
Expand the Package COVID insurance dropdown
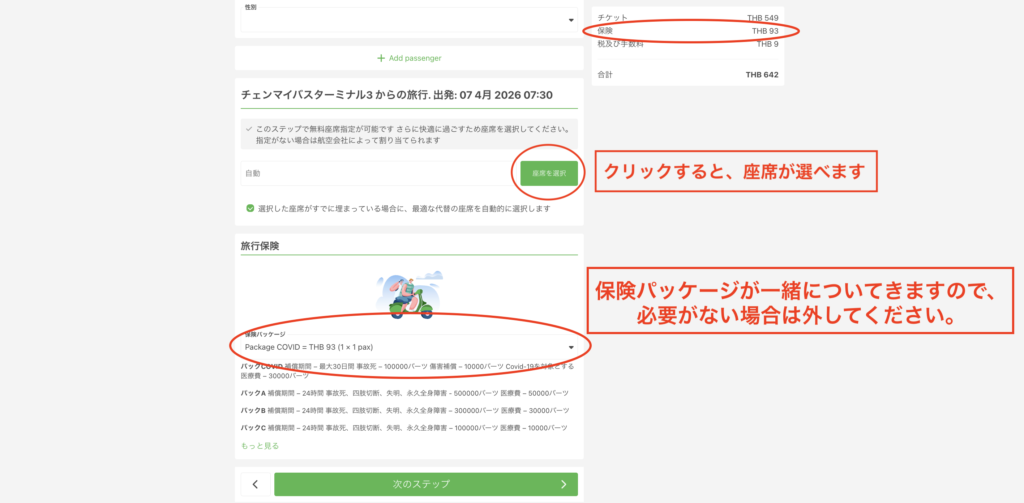tap(408, 347)
